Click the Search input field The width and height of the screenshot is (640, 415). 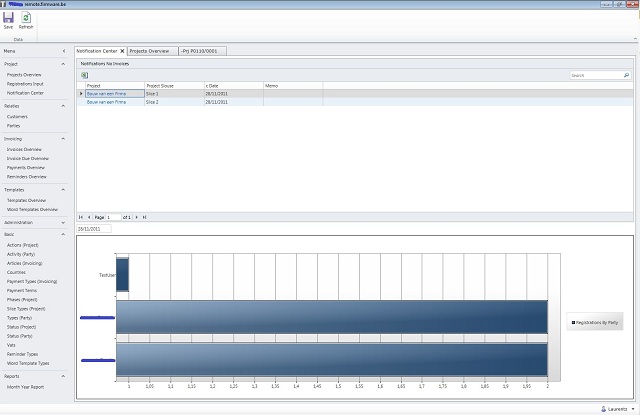click(x=596, y=75)
